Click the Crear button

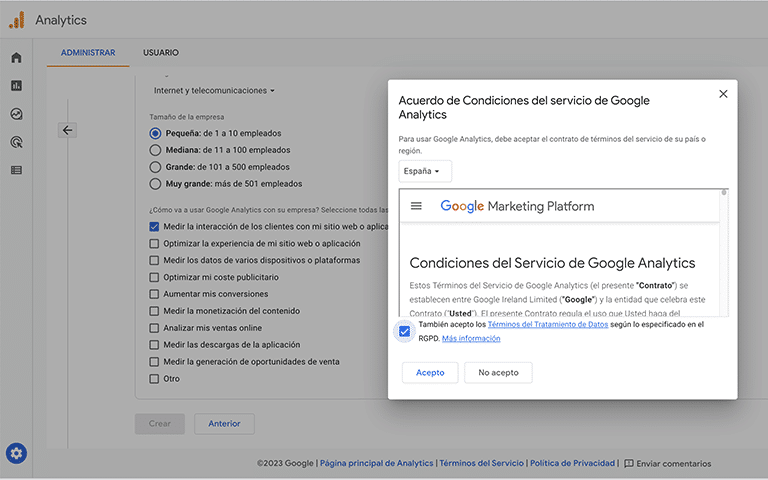click(160, 424)
